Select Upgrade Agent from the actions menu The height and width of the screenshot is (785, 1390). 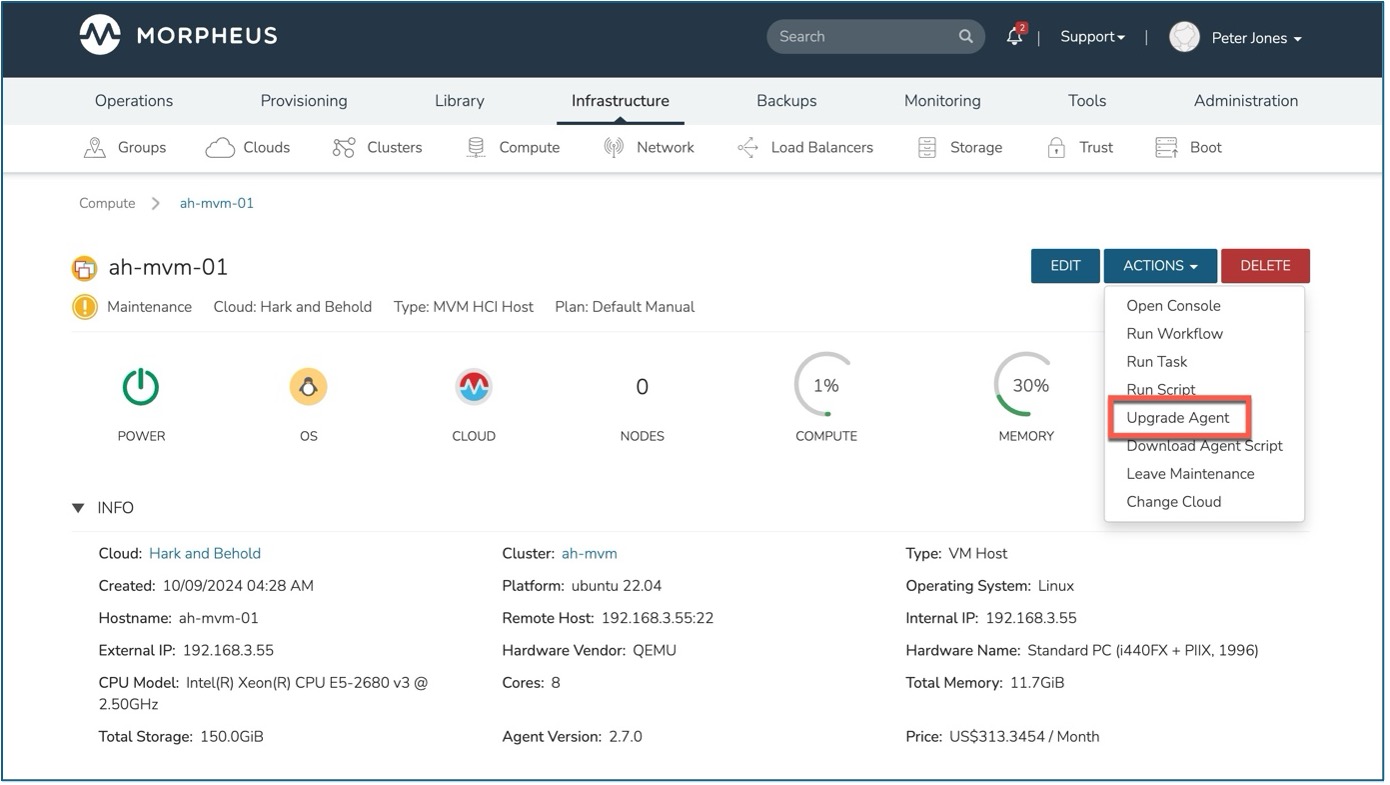click(x=1179, y=417)
